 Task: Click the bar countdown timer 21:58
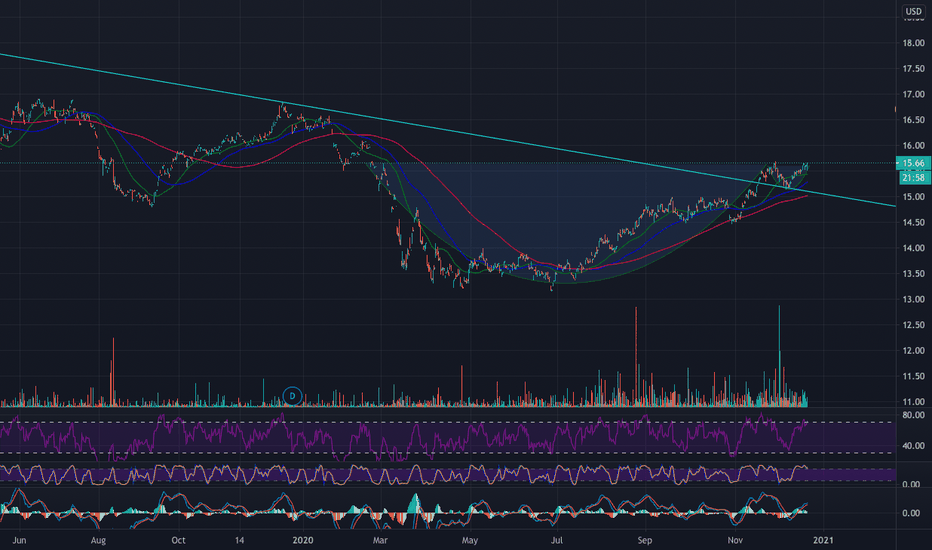point(913,178)
